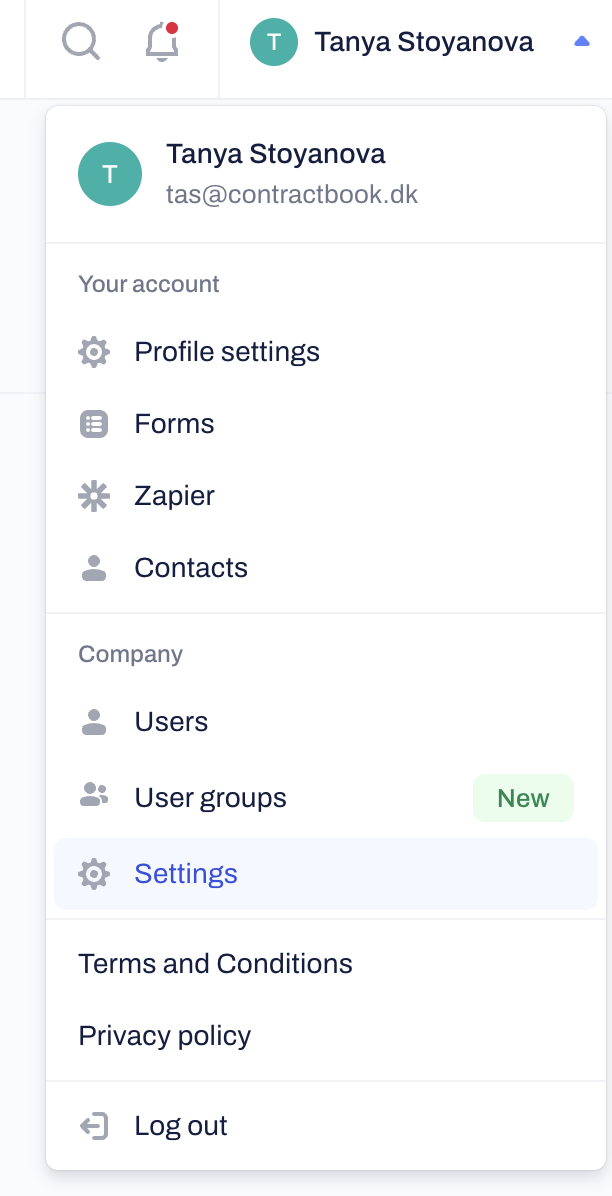The width and height of the screenshot is (612, 1196).
Task: Click the Profile settings gear icon
Action: click(94, 352)
